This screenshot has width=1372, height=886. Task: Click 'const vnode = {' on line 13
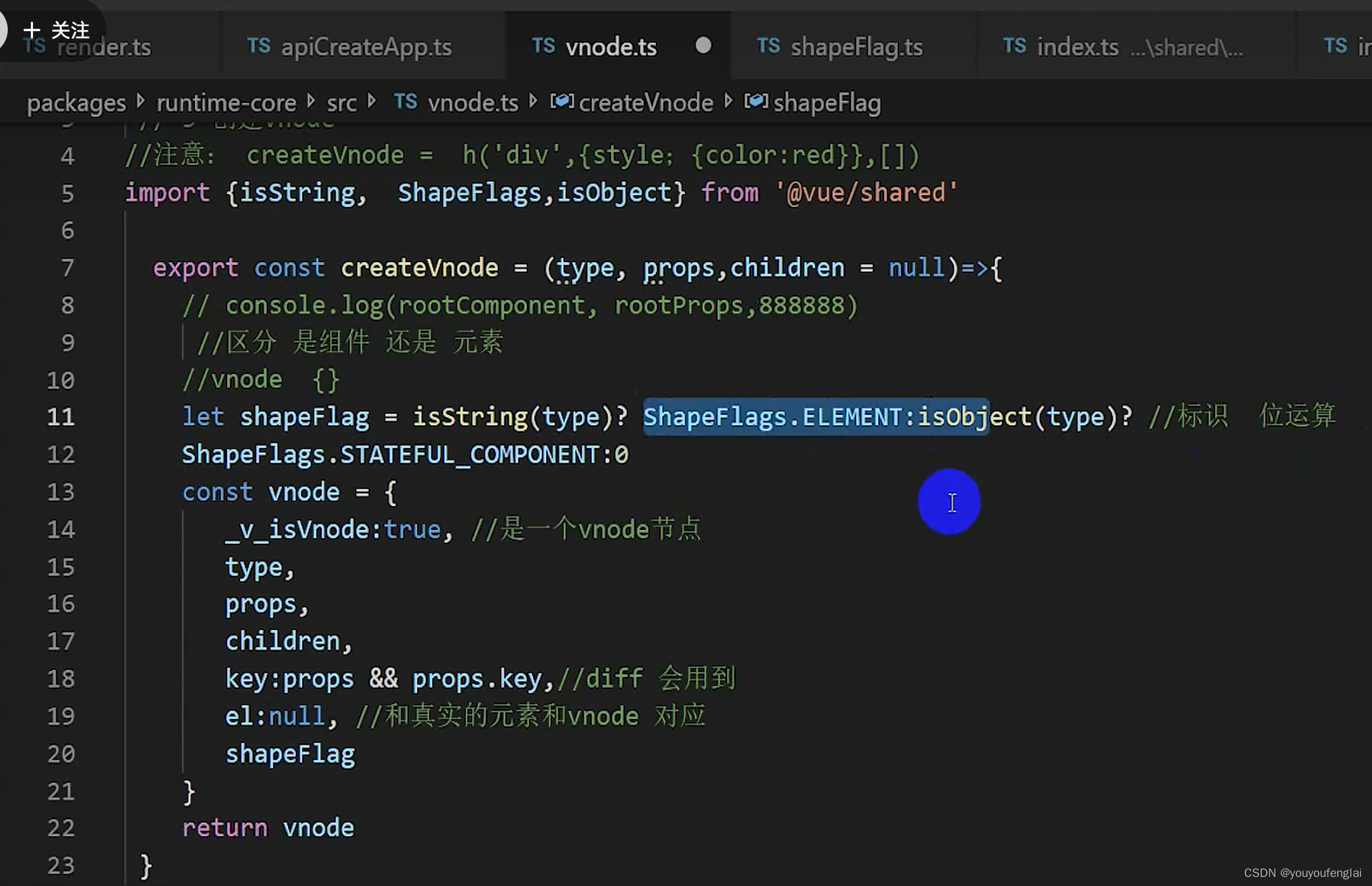pyautogui.click(x=290, y=492)
